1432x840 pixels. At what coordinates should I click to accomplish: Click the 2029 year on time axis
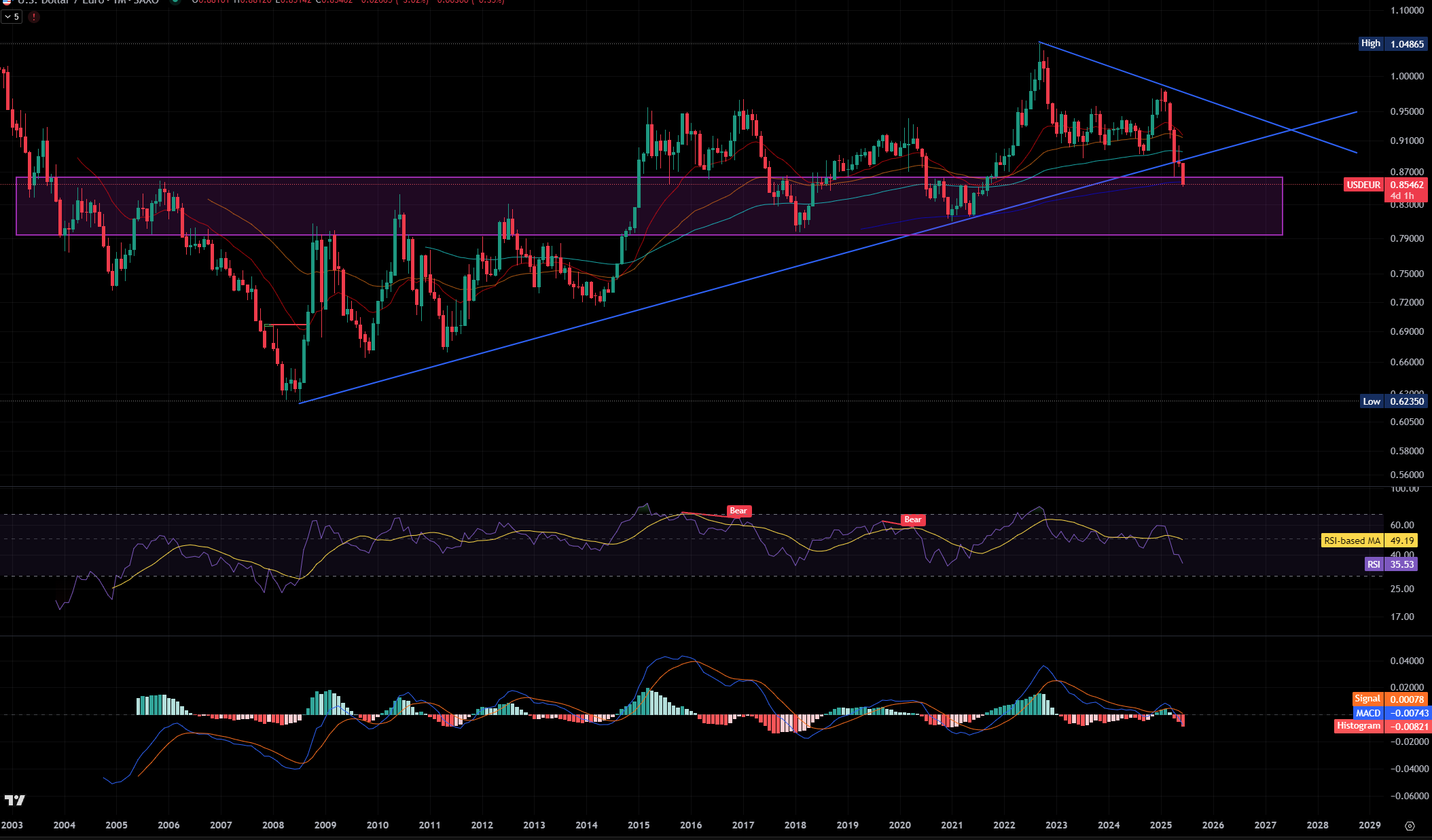pos(1370,825)
